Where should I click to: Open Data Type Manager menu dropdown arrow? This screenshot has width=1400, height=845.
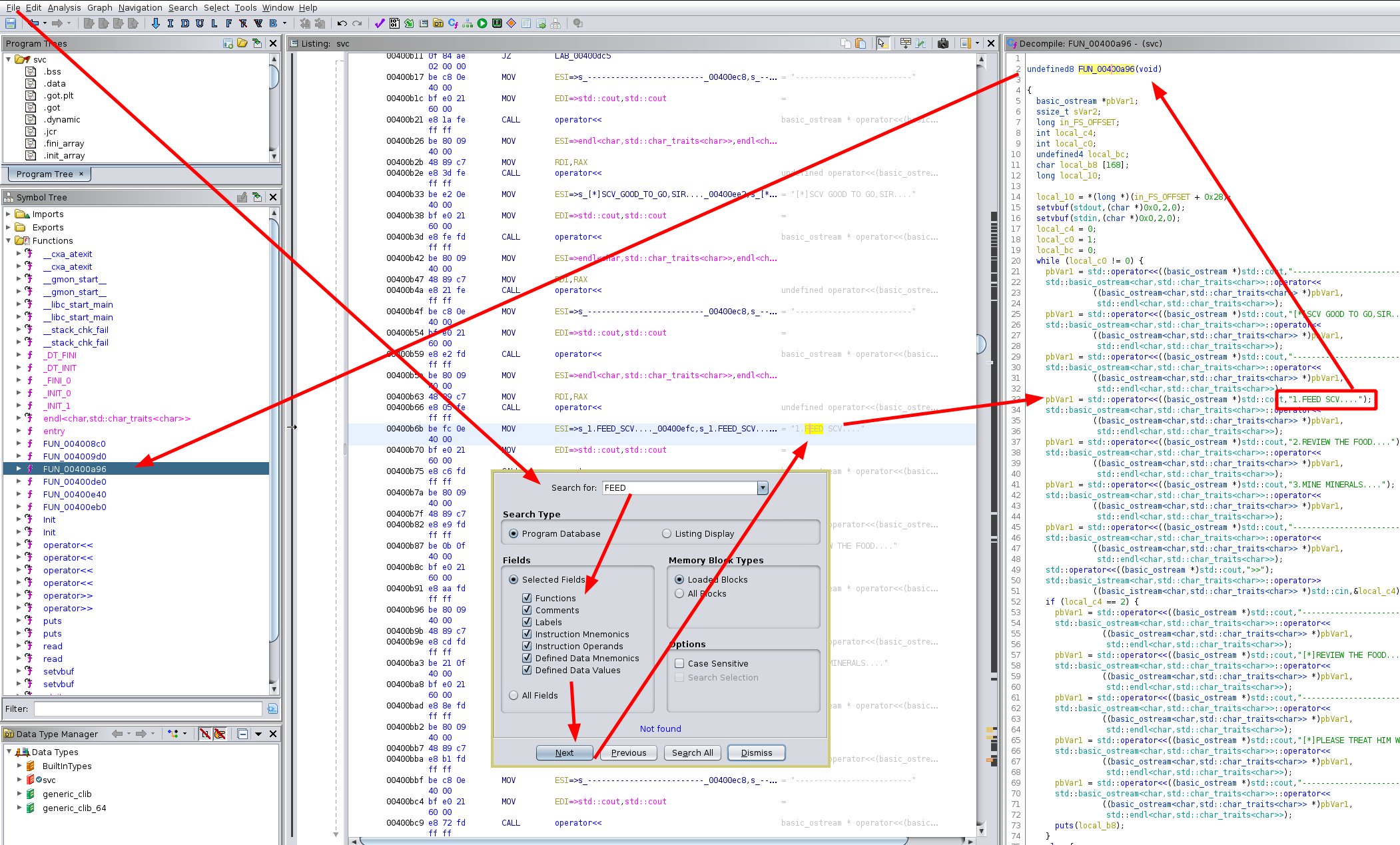coord(258,734)
